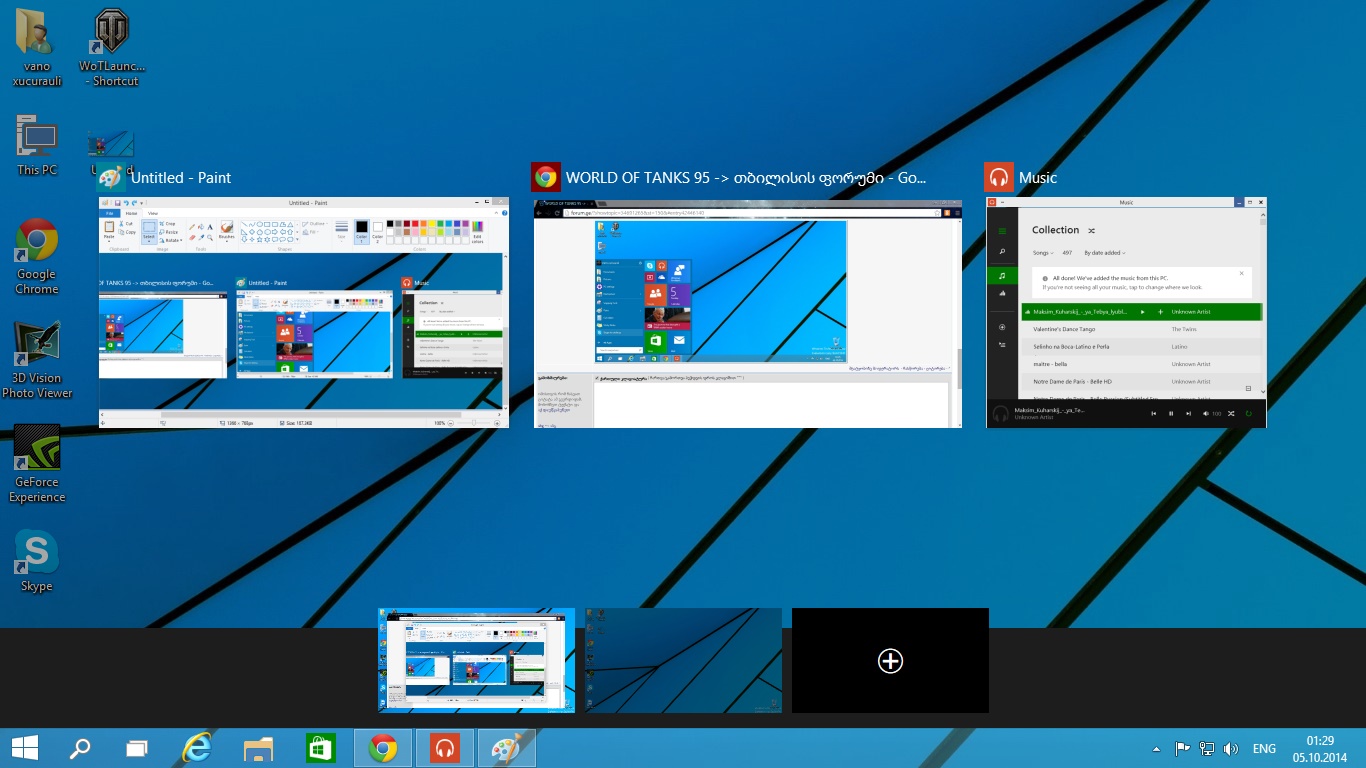Open the Action Center flag icon
This screenshot has width=1366, height=768.
click(x=1182, y=749)
